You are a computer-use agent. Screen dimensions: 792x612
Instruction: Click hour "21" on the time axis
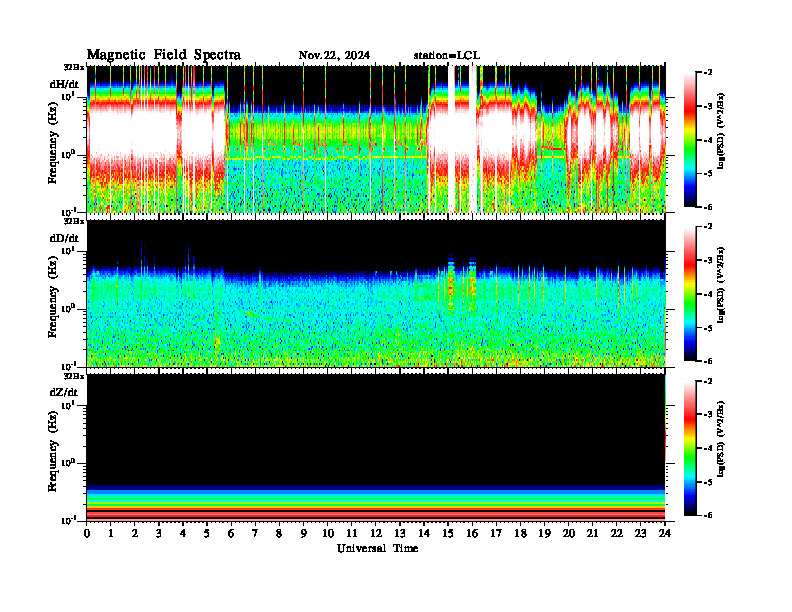(592, 533)
